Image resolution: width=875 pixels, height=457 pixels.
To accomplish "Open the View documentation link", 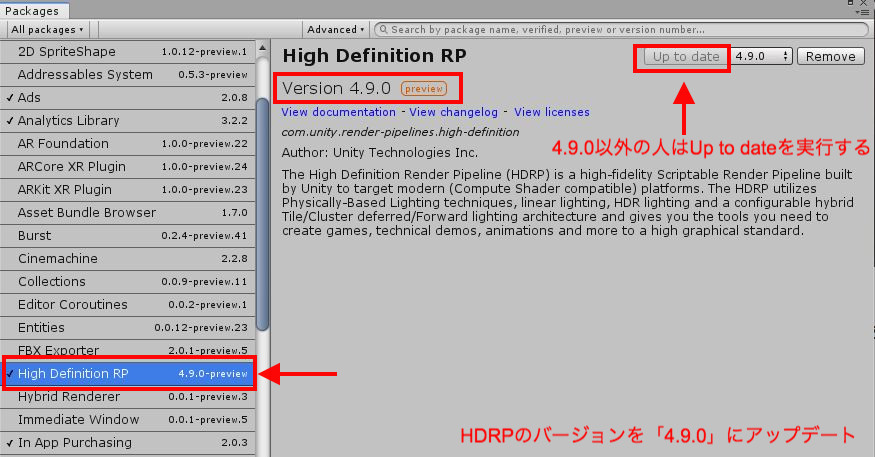I will click(x=338, y=112).
